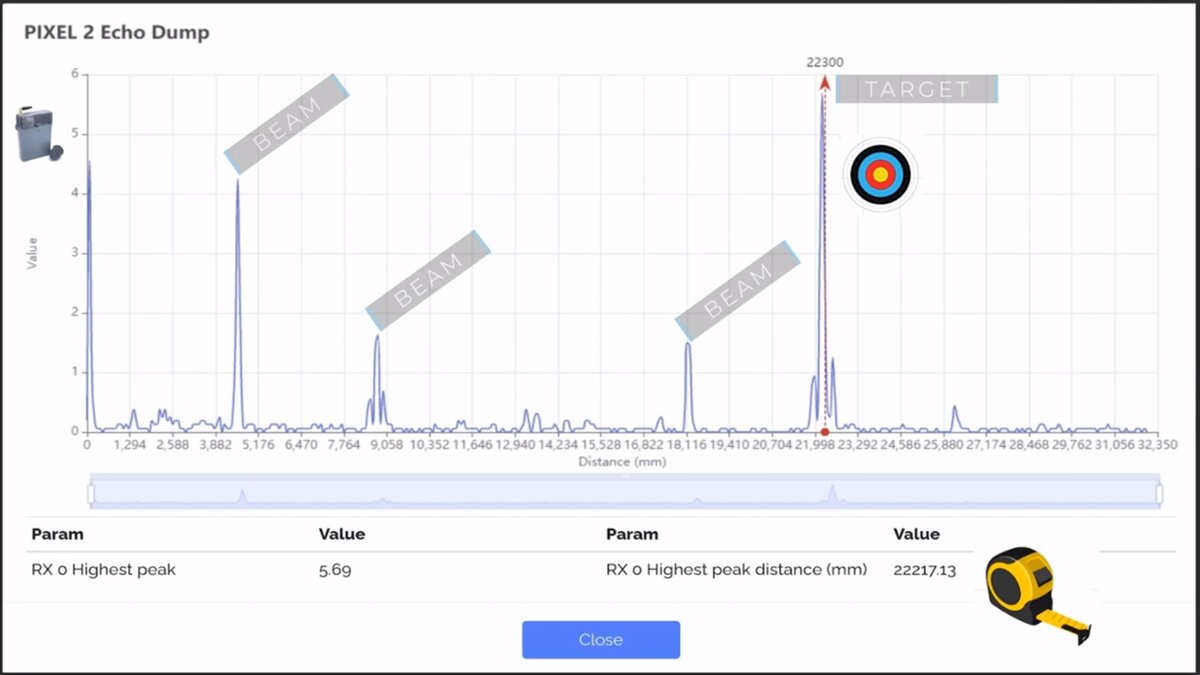Click the highest peak value 5.69
The image size is (1200, 675).
click(x=335, y=570)
